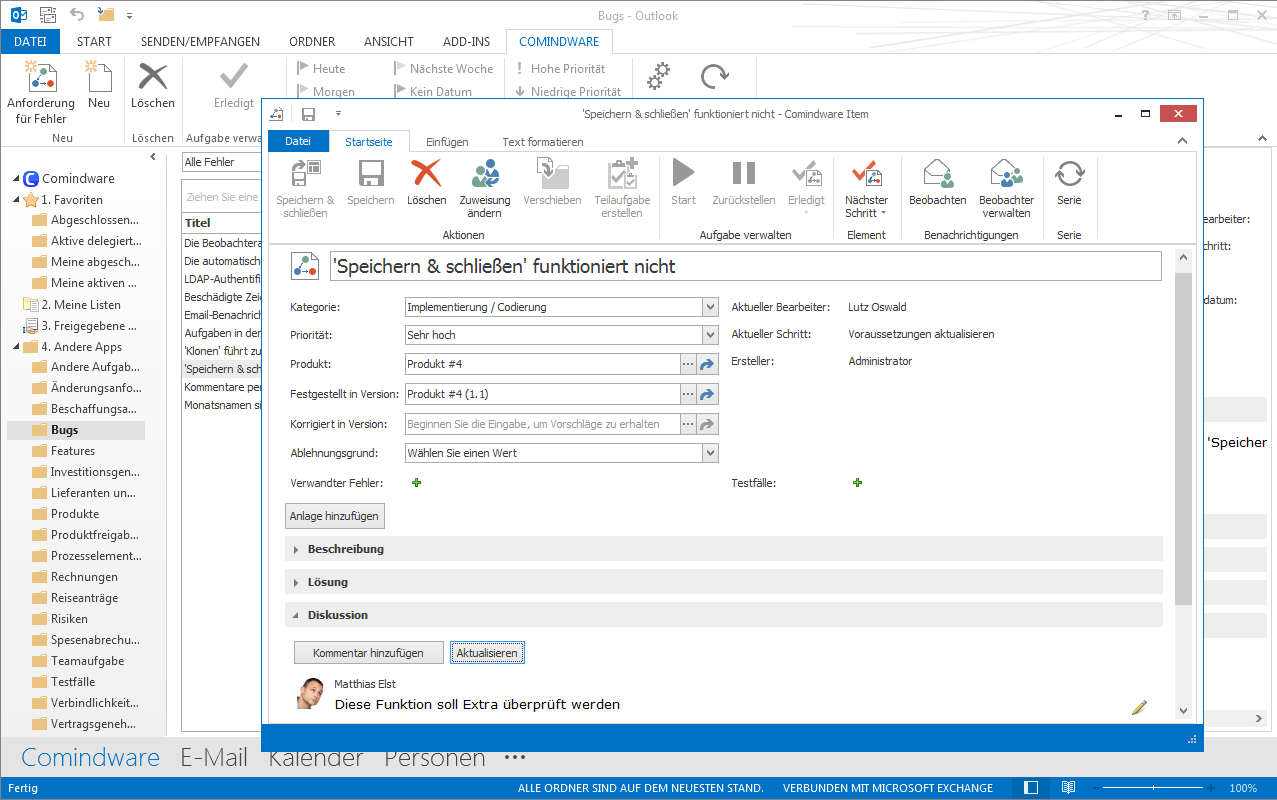Screen dimensions: 1277x800
Task: Open the SENDEN/EMPFANGEN tab
Action: 200,42
